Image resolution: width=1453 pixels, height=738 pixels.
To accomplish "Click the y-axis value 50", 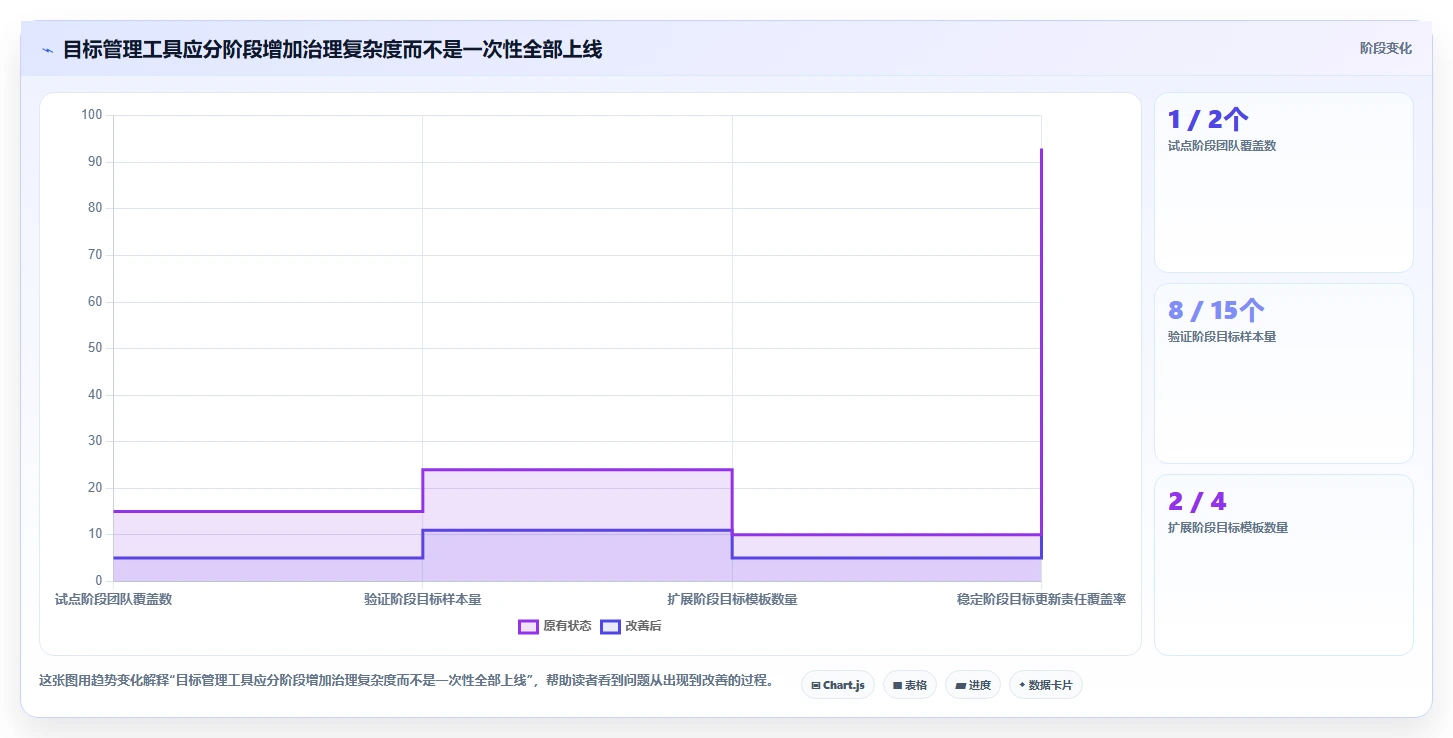I will pyautogui.click(x=95, y=348).
